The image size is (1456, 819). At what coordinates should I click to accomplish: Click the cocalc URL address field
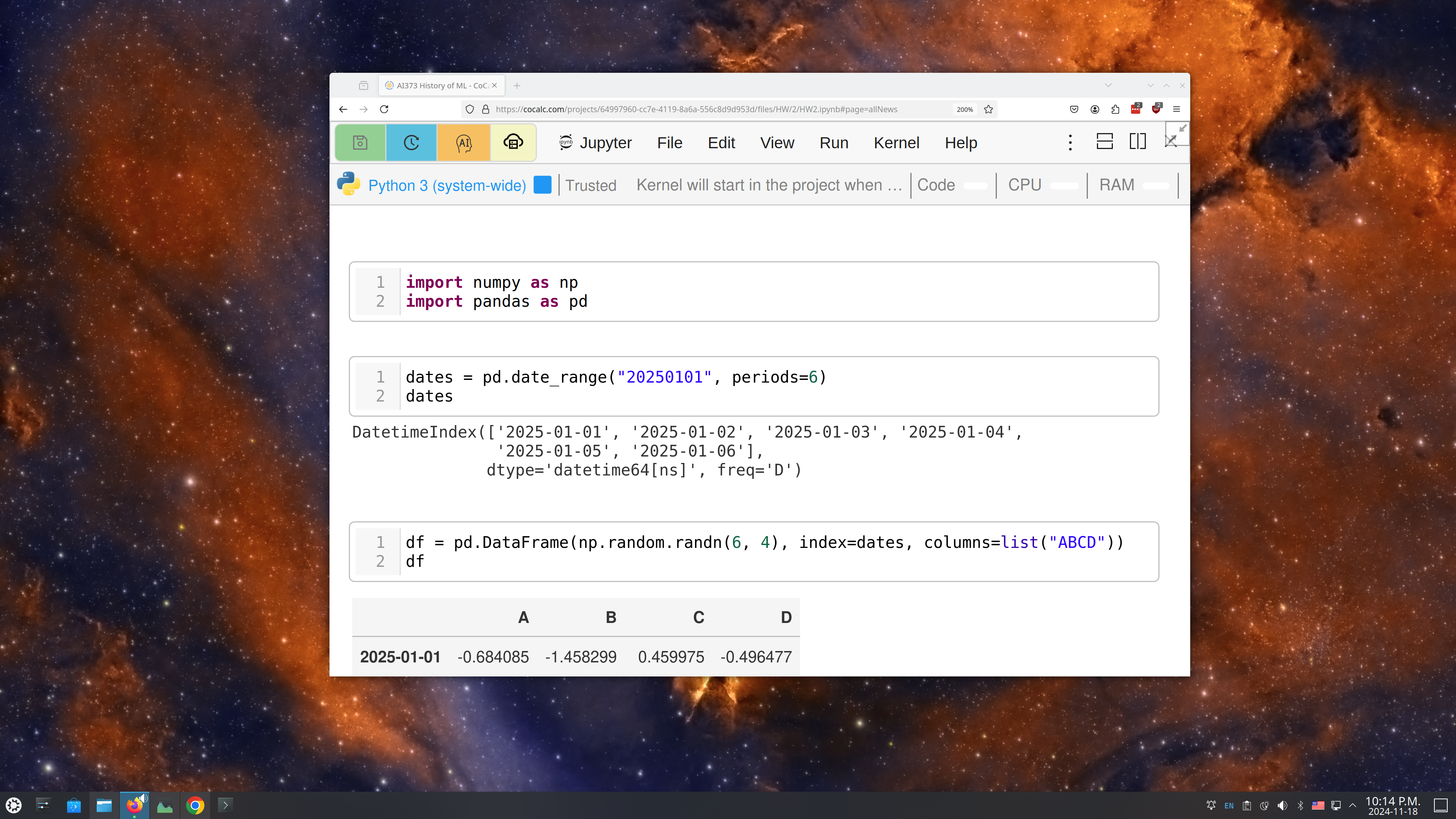pos(695,109)
